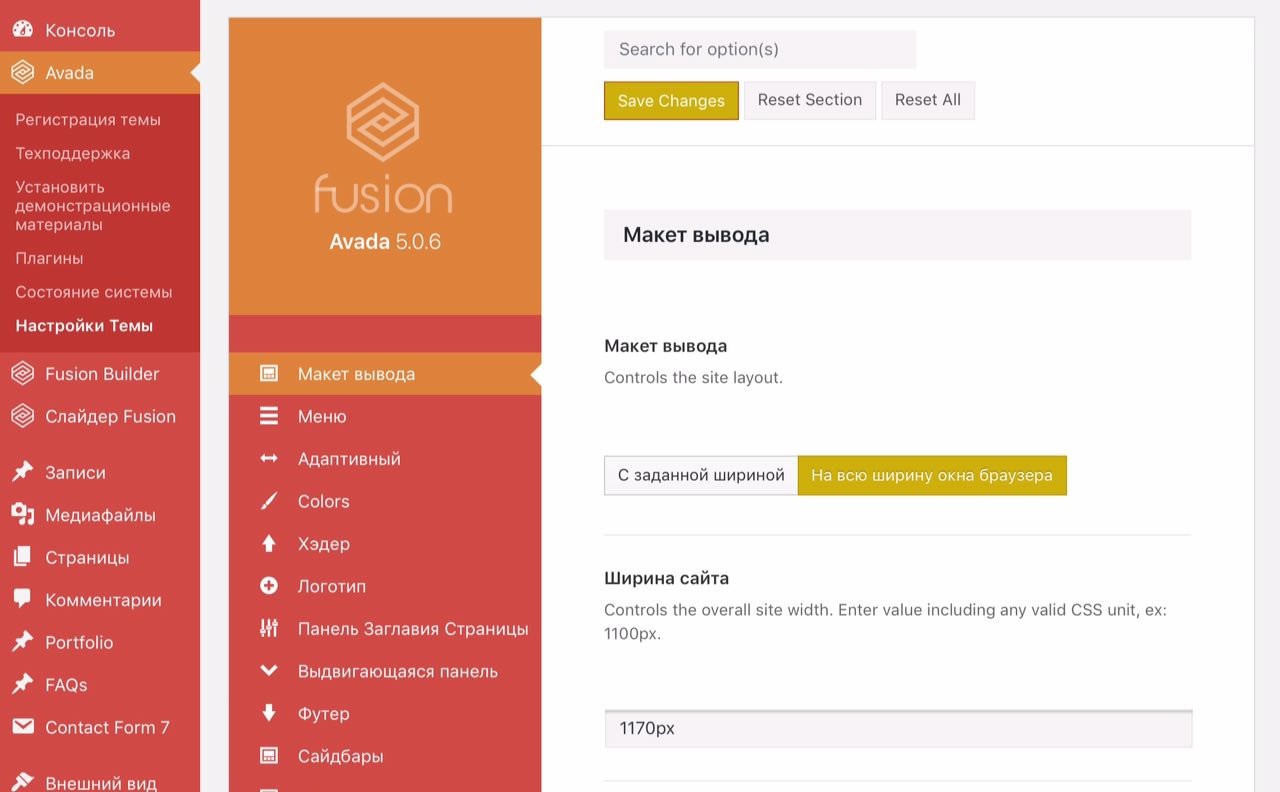Click the Fusion Builder sidebar icon
Viewport: 1280px width, 792px height.
pos(22,374)
